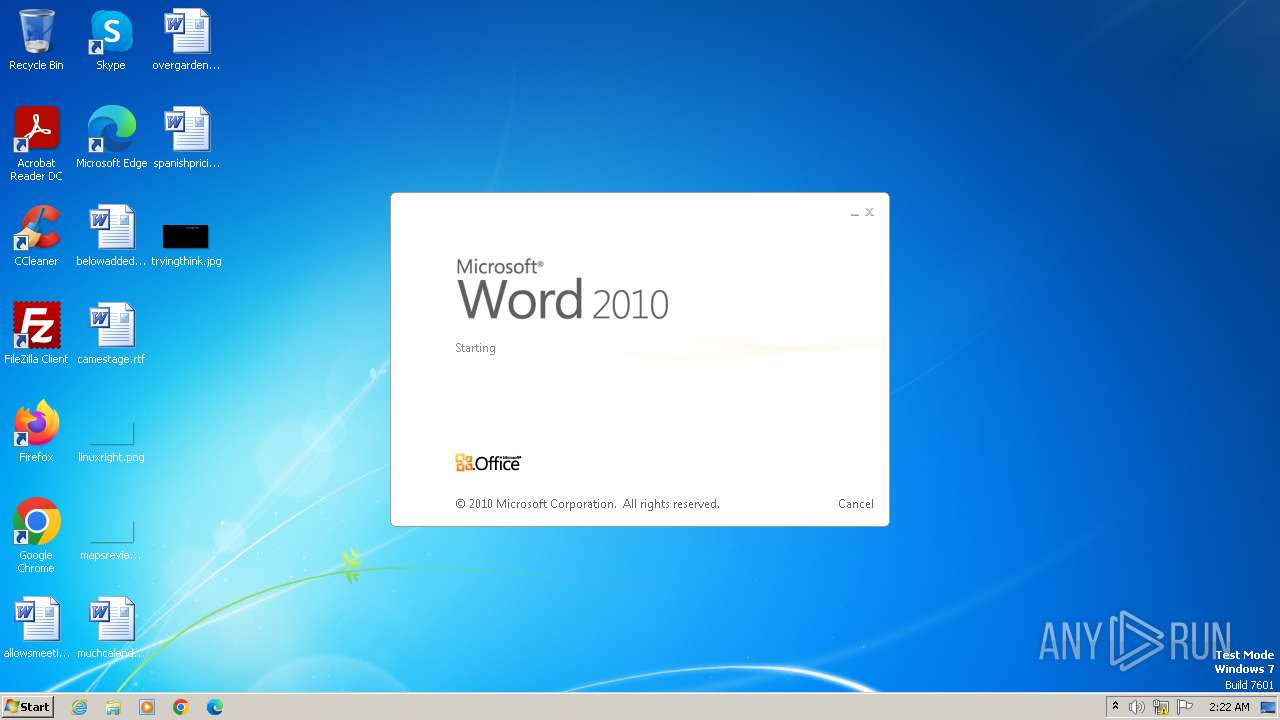Close the Word 2010 splash window
1280x720 pixels.
(869, 212)
